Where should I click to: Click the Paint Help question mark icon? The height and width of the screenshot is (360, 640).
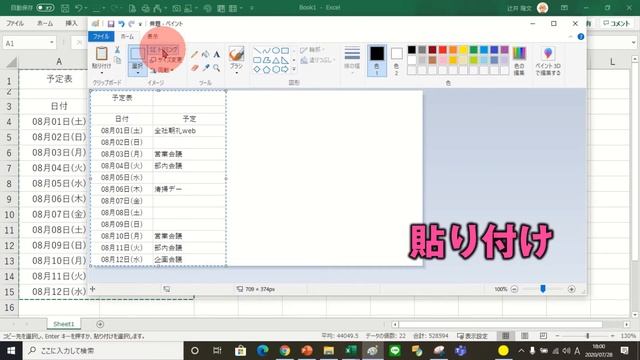581,37
